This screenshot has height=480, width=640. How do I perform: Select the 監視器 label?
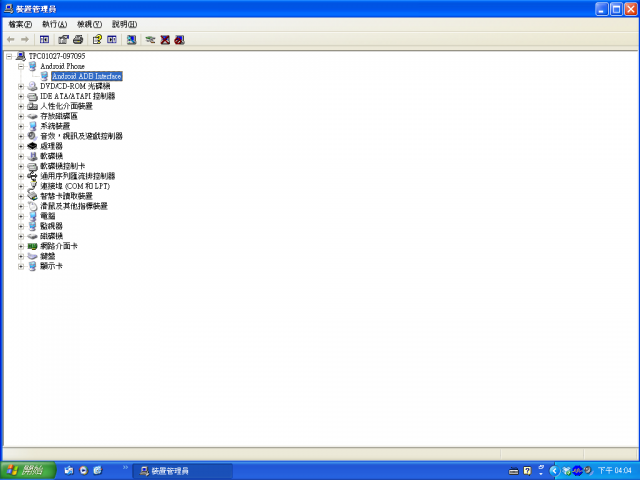click(x=51, y=226)
